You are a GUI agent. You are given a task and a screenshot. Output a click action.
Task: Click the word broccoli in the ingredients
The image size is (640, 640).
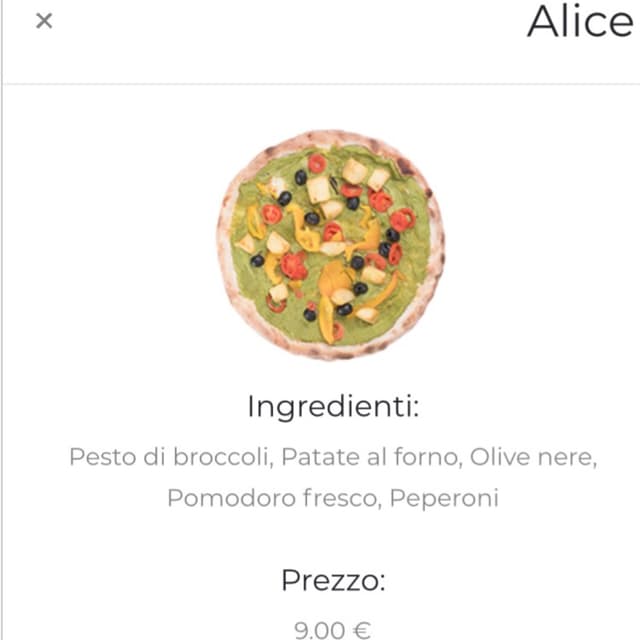pyautogui.click(x=223, y=457)
